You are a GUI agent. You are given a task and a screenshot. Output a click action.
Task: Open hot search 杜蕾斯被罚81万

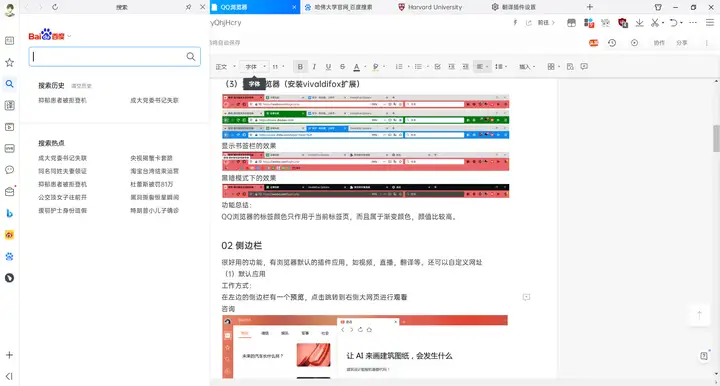pos(152,184)
